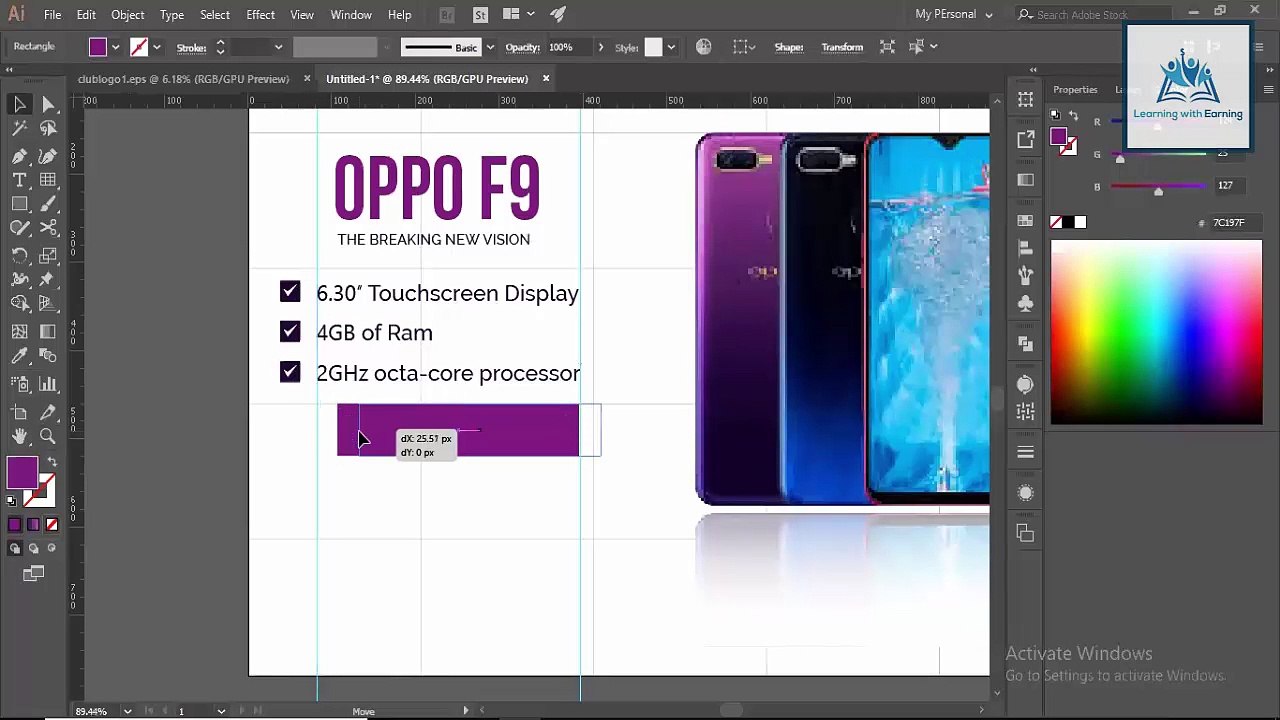Set default fill and stroke in toolbar

coord(11,501)
